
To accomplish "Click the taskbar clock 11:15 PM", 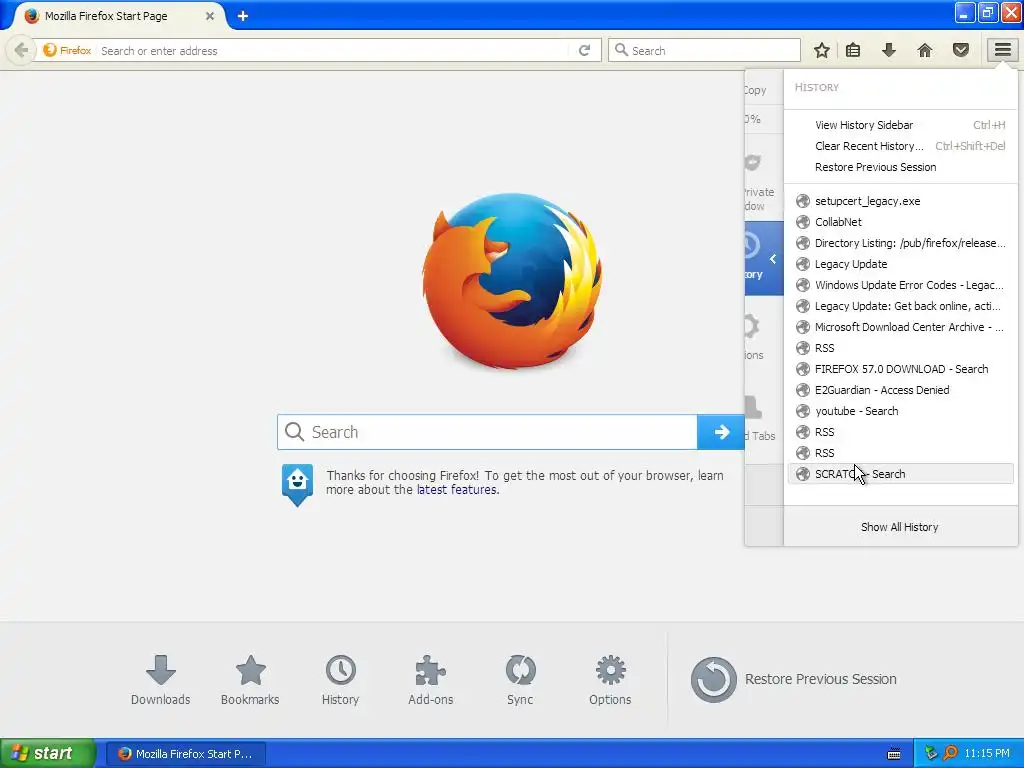I will pyautogui.click(x=987, y=753).
